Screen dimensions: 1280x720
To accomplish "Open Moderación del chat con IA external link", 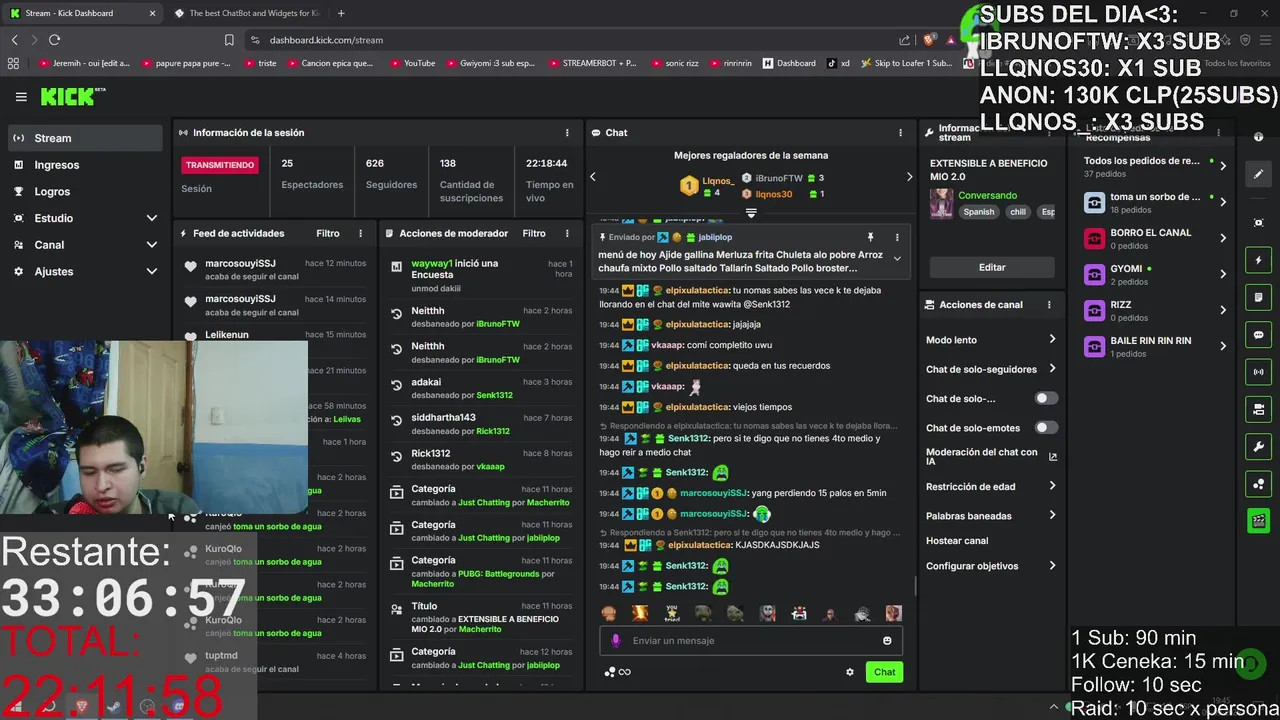I will tap(1053, 457).
